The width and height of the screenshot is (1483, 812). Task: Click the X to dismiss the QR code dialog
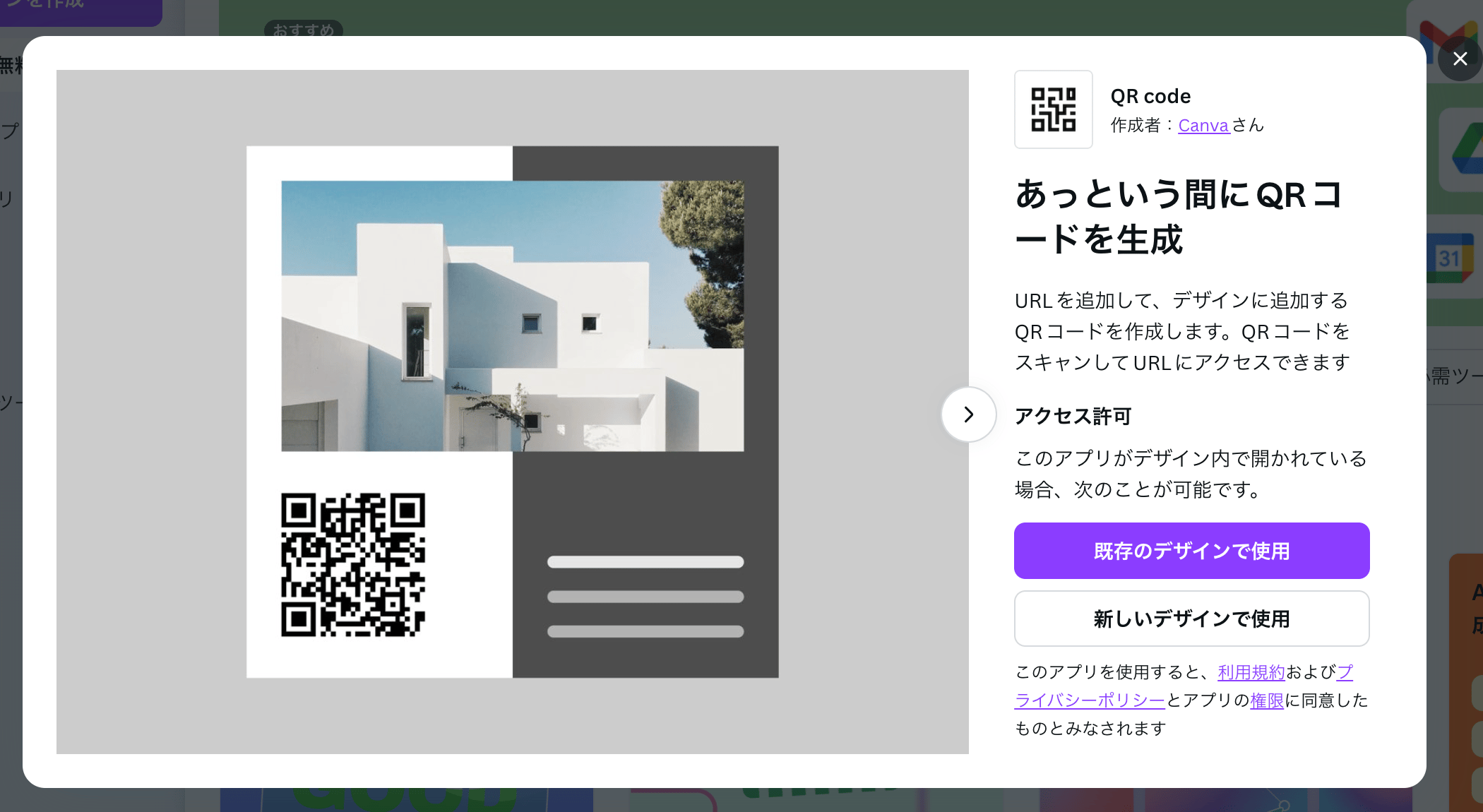[1460, 59]
